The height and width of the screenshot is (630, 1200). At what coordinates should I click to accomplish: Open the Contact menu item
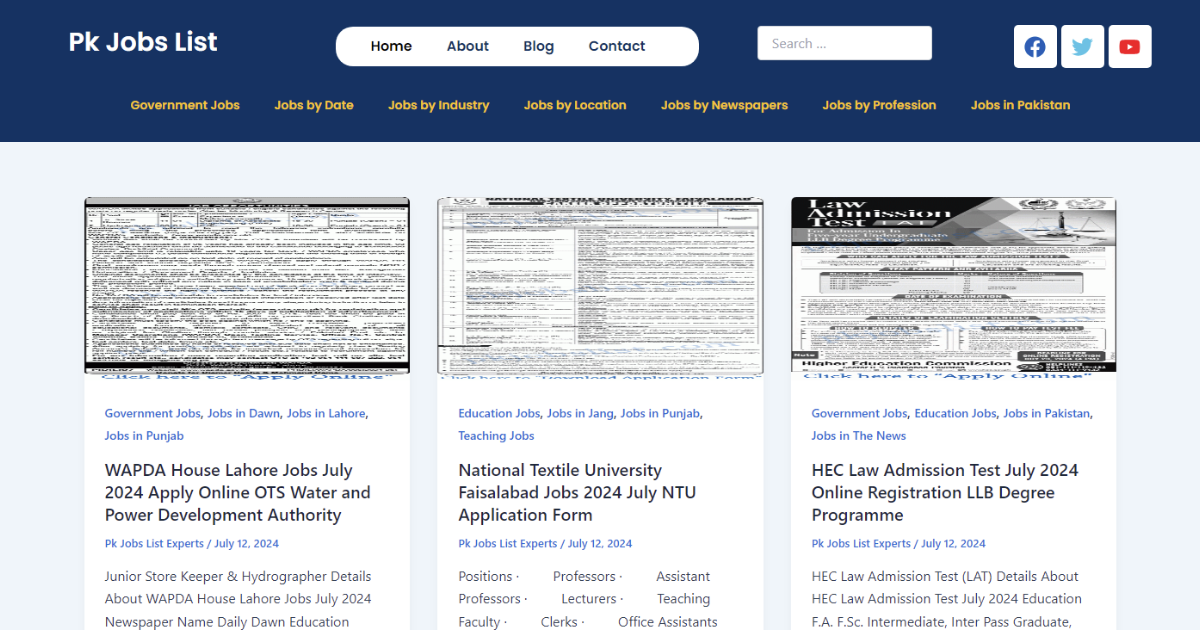coord(616,46)
